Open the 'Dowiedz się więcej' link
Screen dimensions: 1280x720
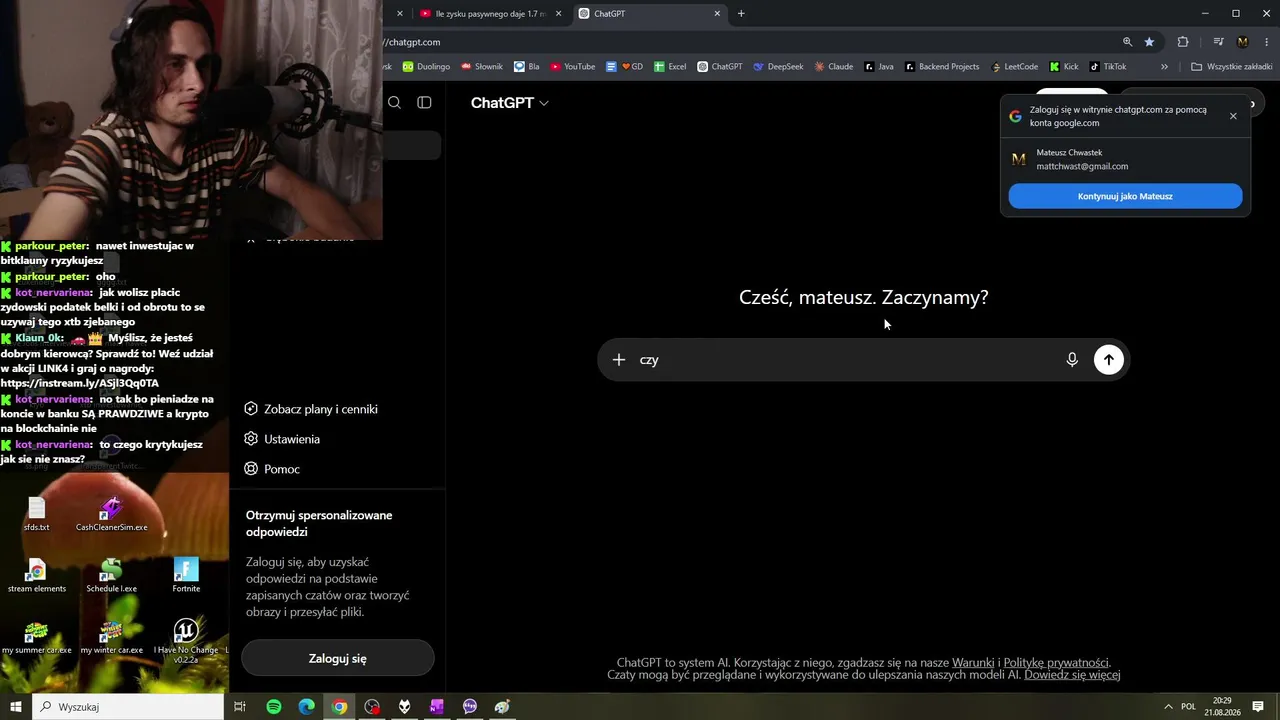[x=1072, y=675]
